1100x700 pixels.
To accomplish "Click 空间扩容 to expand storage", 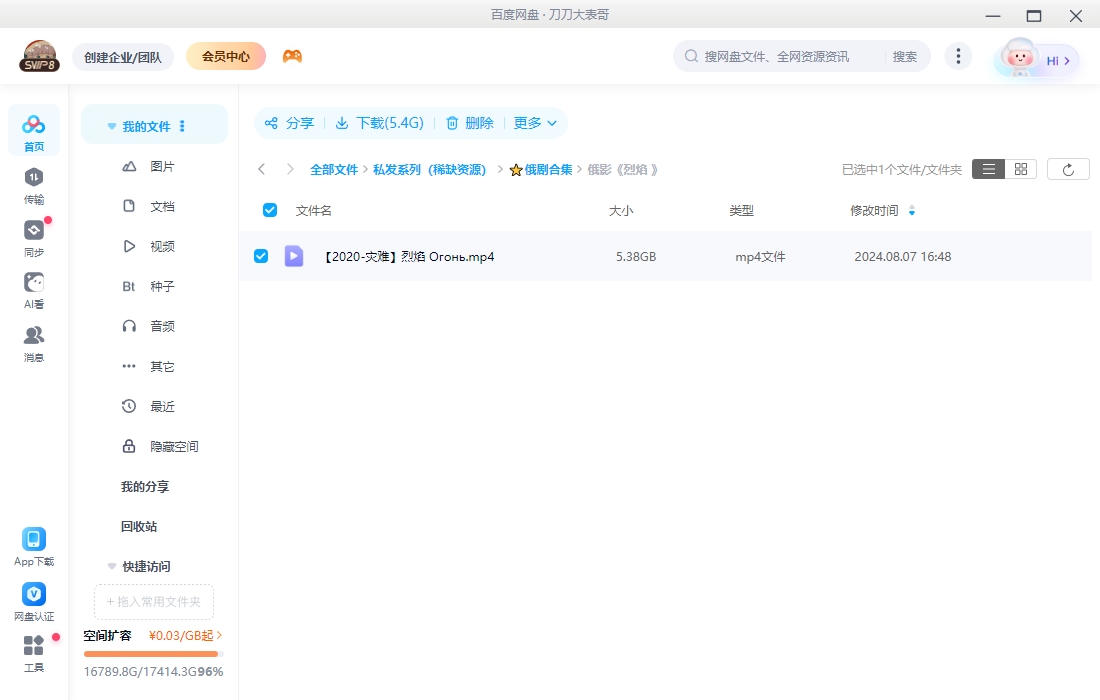I will pyautogui.click(x=110, y=635).
